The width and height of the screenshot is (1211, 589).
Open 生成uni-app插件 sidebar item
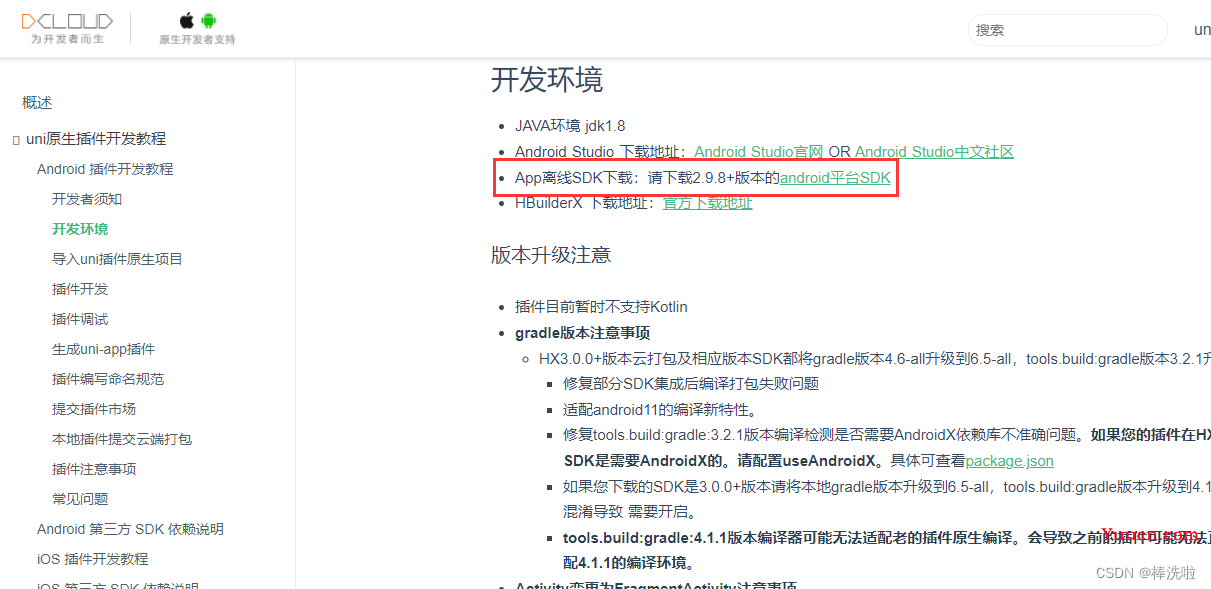pyautogui.click(x=103, y=349)
